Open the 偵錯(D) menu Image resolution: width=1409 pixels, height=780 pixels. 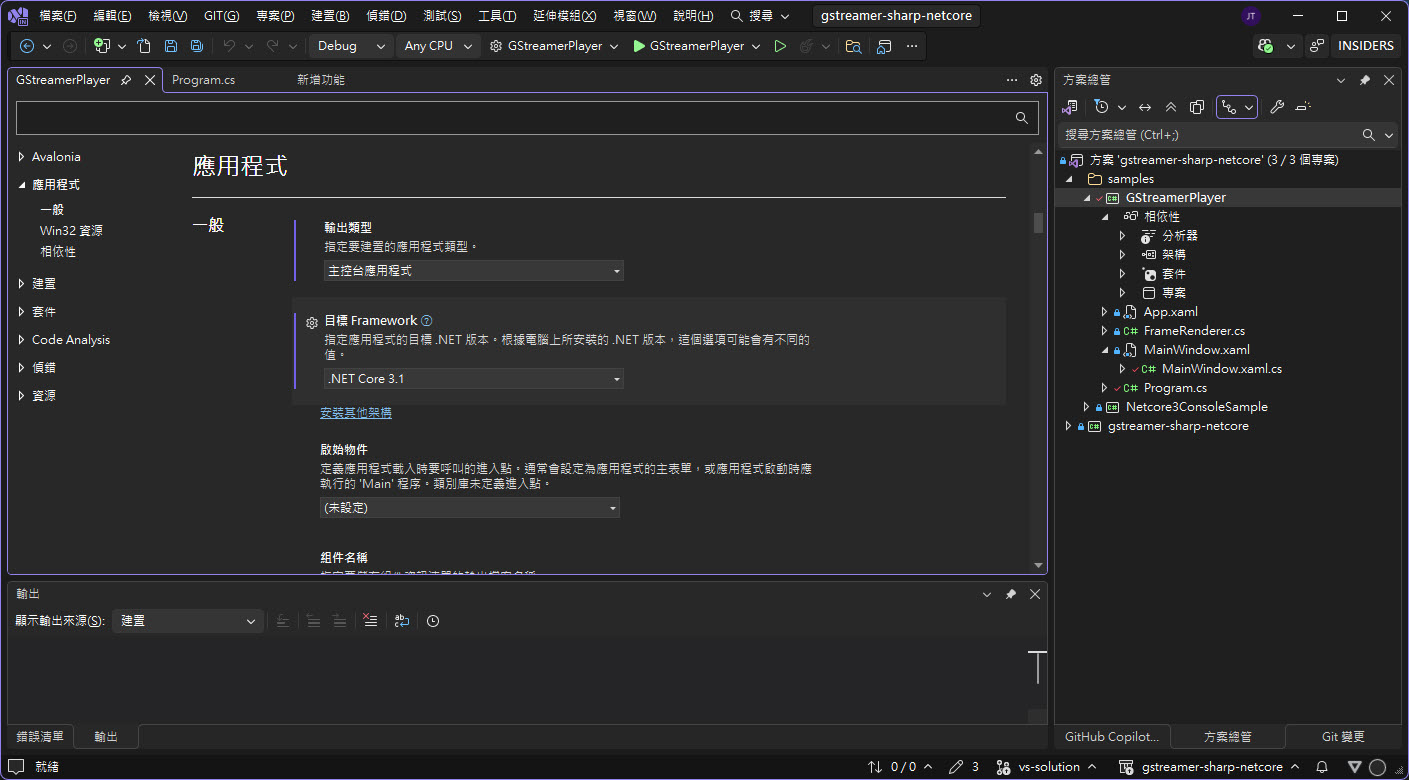pos(386,16)
